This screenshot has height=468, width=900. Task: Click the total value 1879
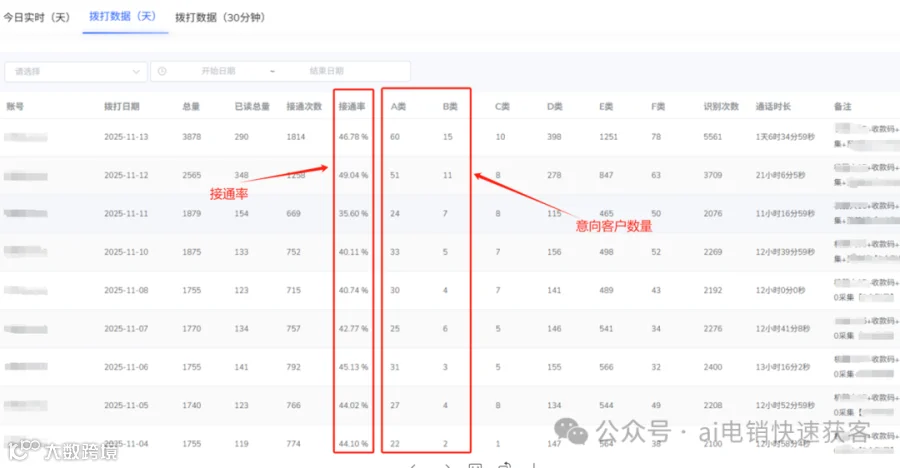tap(192, 214)
